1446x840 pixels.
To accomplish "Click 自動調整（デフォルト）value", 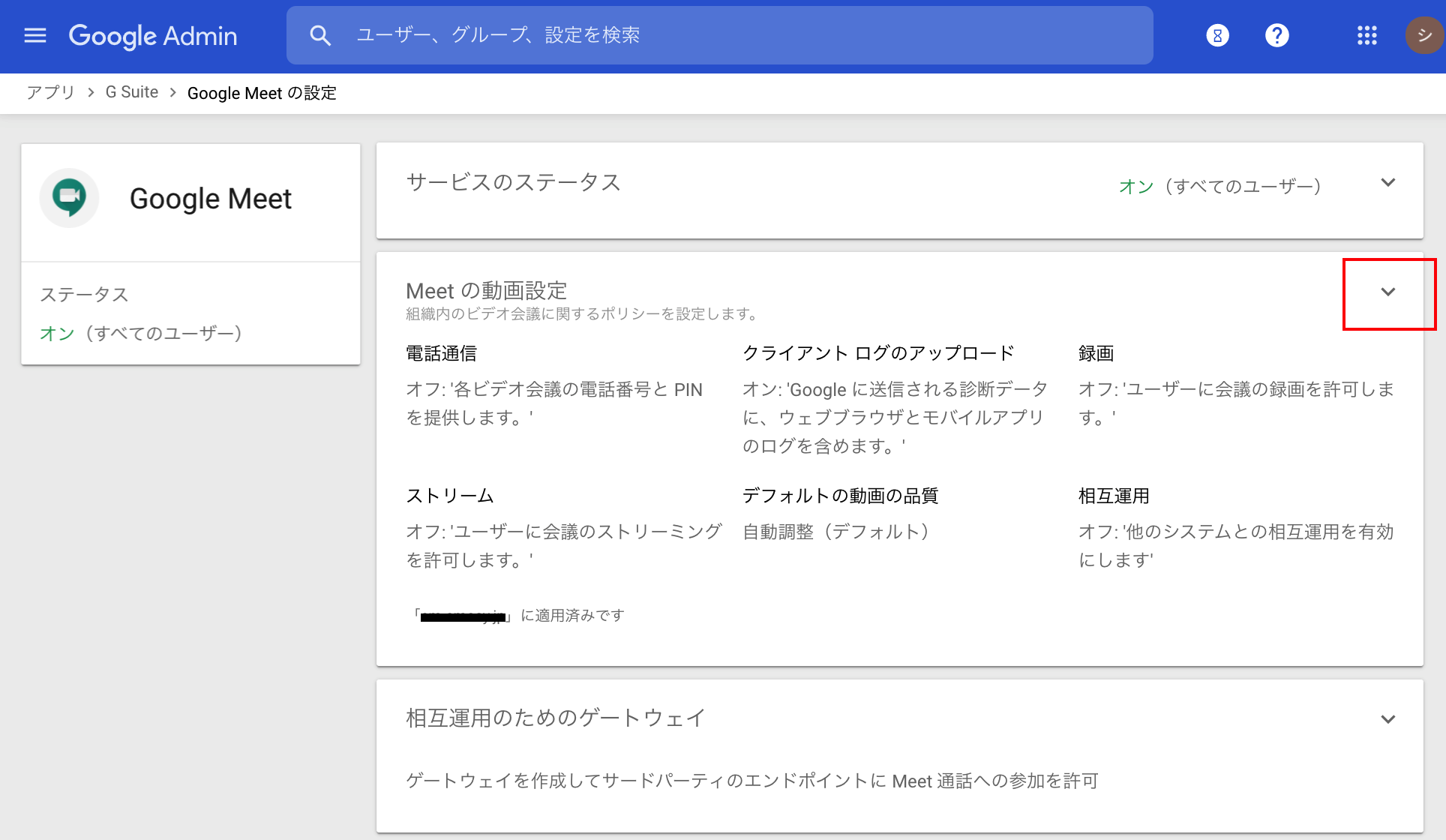I will pos(836,532).
